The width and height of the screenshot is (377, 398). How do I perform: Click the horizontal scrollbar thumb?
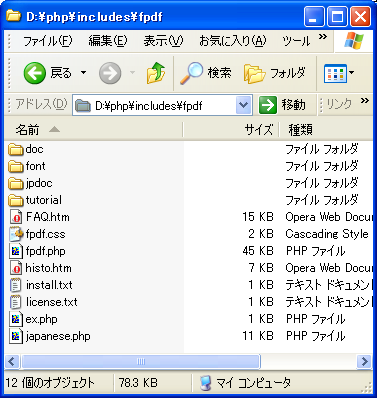coord(141,361)
